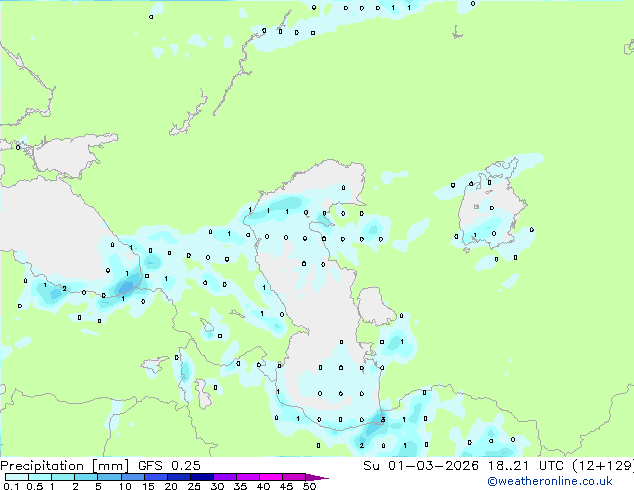Click the '3' precipitation value on map
The height and width of the screenshot is (490, 634).
(383, 420)
